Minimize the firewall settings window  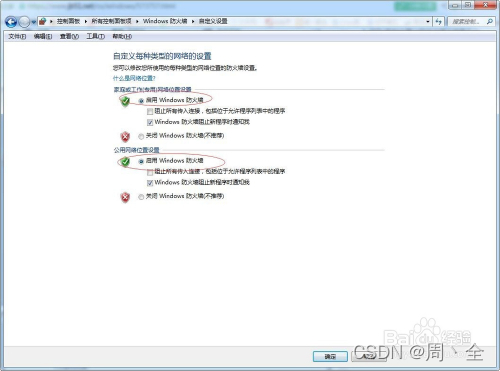tap(455, 5)
